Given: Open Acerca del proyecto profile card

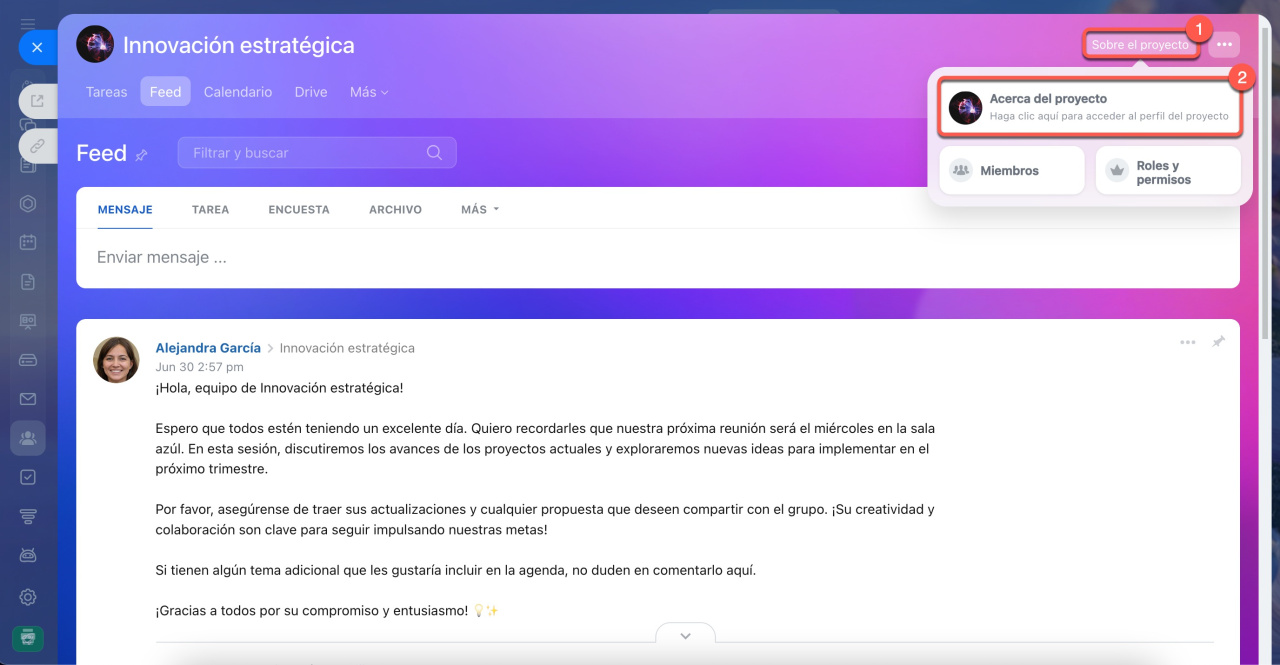Looking at the screenshot, I should 1090,107.
